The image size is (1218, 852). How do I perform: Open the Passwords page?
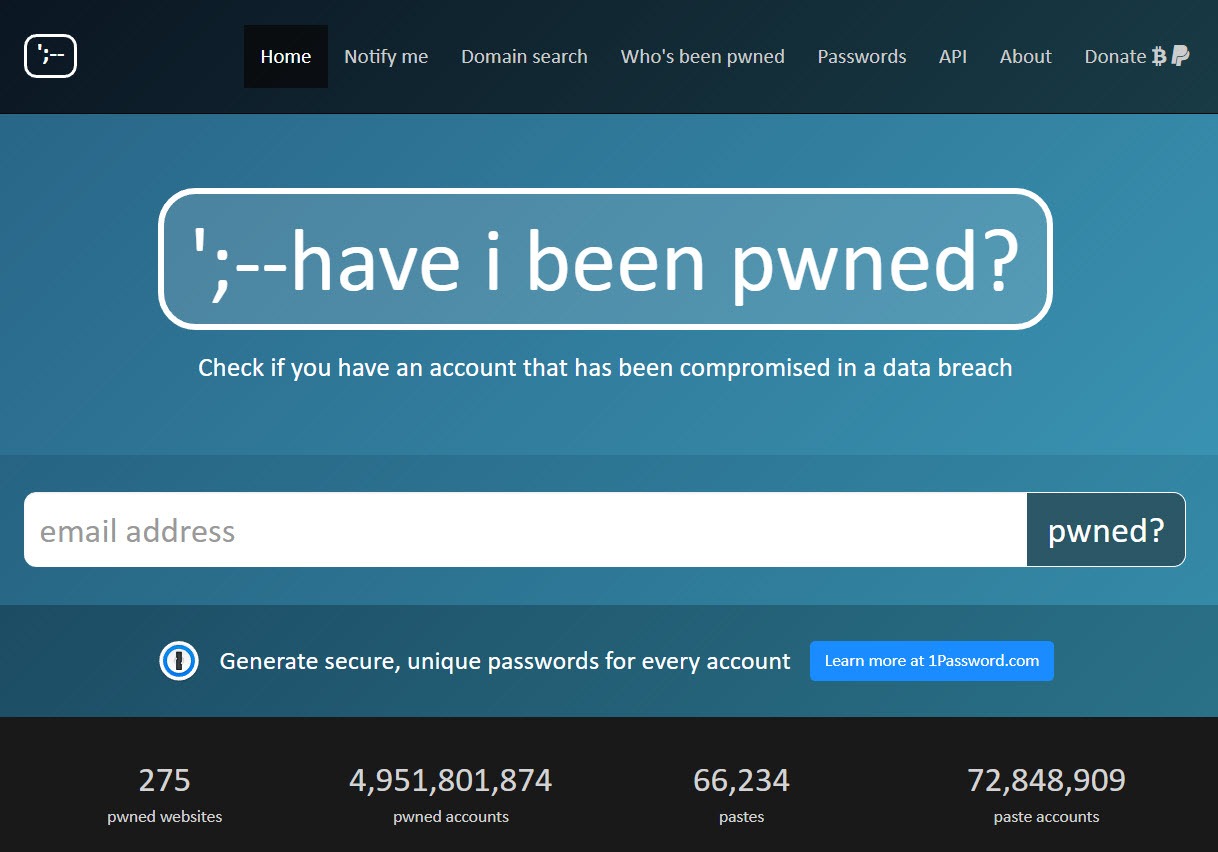tap(861, 57)
